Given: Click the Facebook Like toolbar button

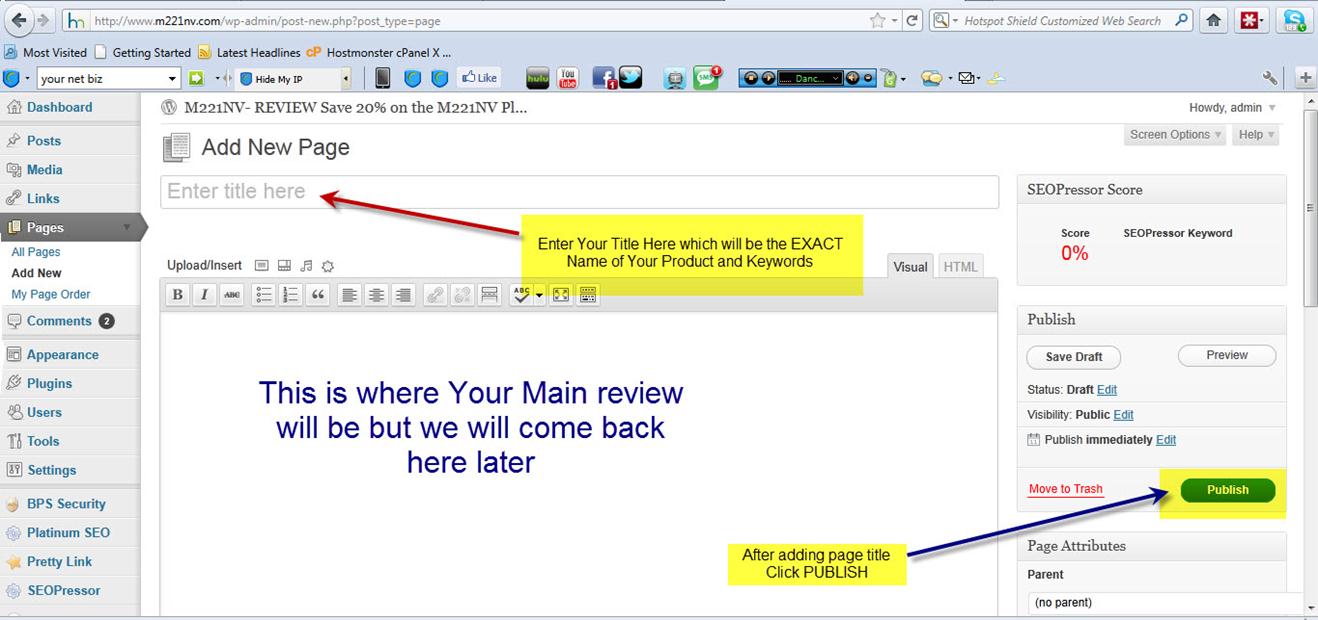Looking at the screenshot, I should click(479, 78).
